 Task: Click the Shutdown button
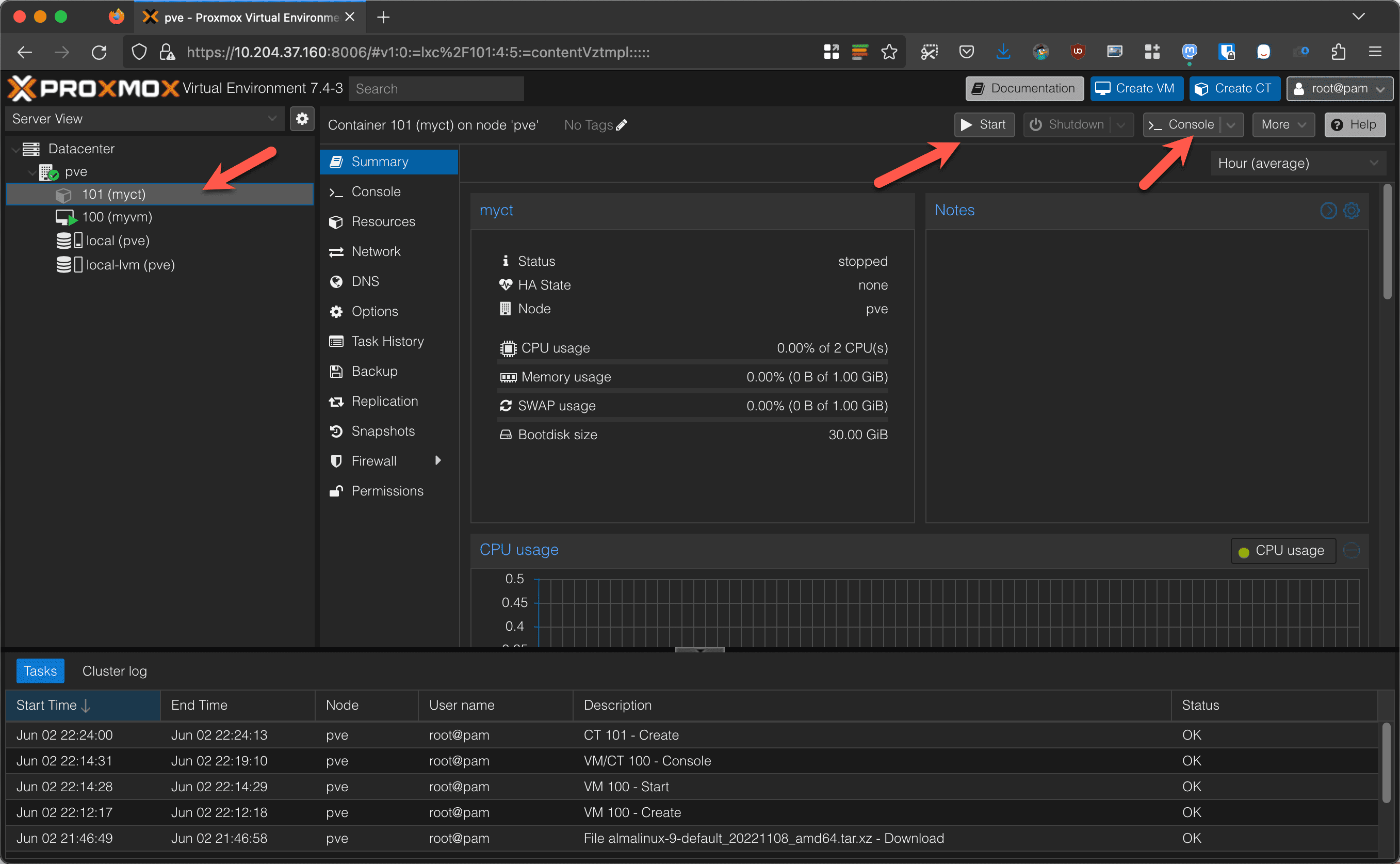(x=1067, y=124)
